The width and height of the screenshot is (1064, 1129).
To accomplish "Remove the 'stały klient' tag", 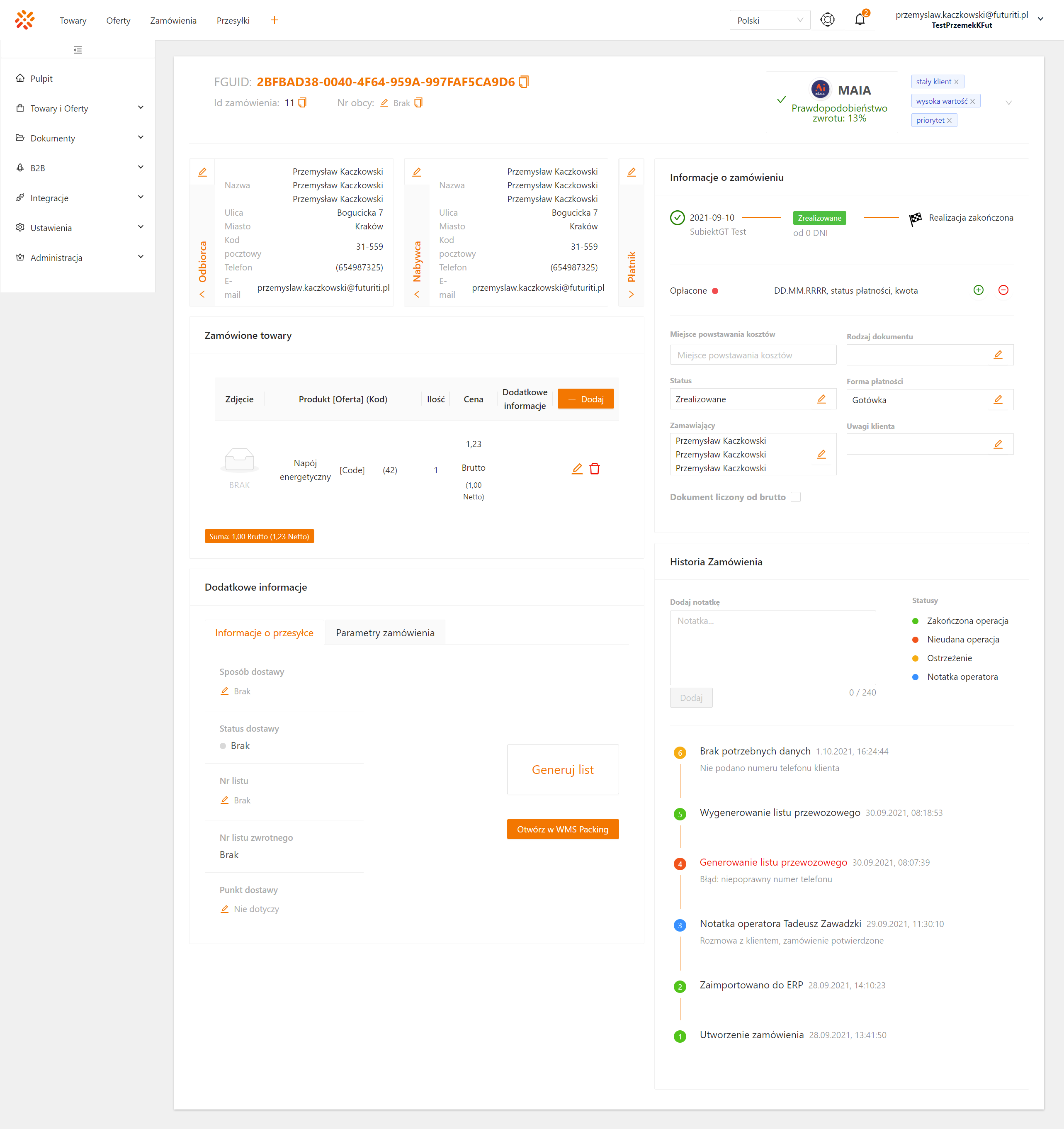I will 956,82.
